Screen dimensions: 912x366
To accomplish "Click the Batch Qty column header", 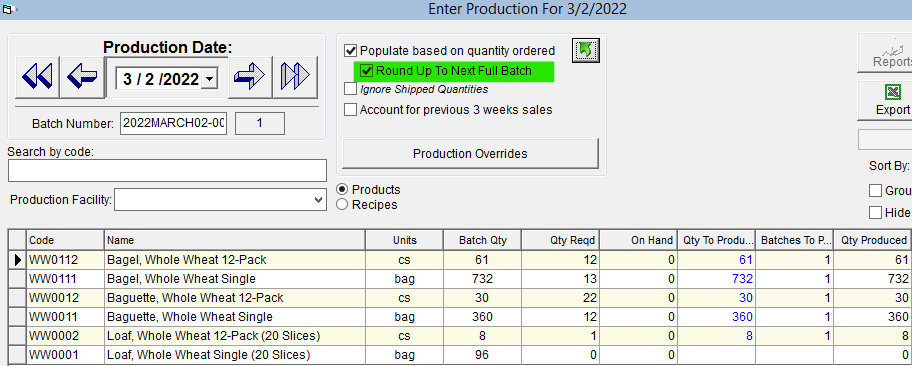I will (x=482, y=240).
